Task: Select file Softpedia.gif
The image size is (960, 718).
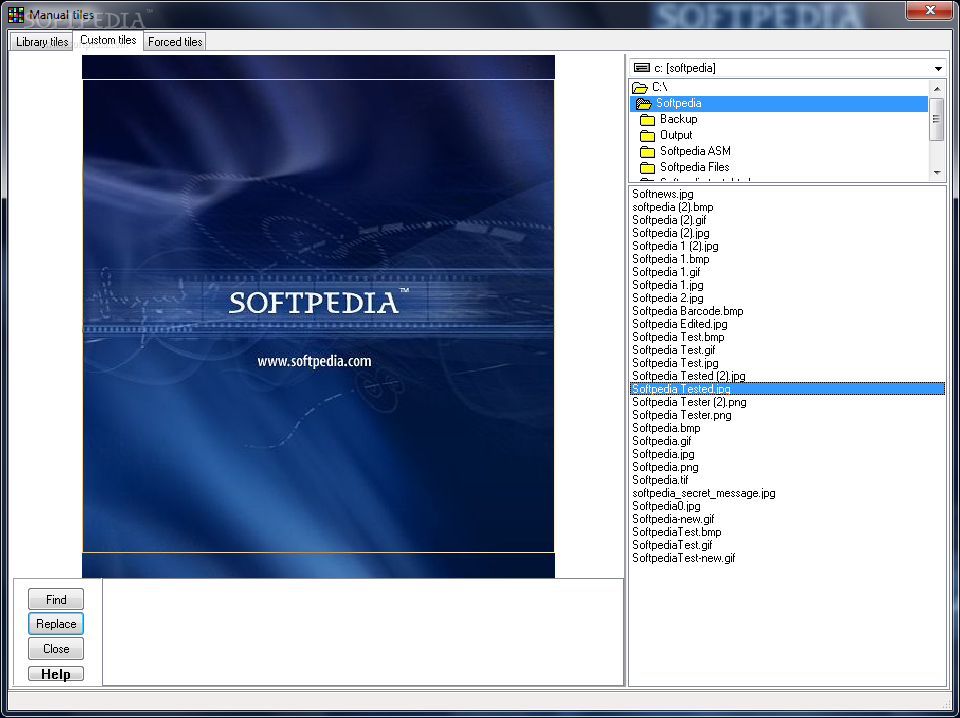Action: click(x=662, y=441)
